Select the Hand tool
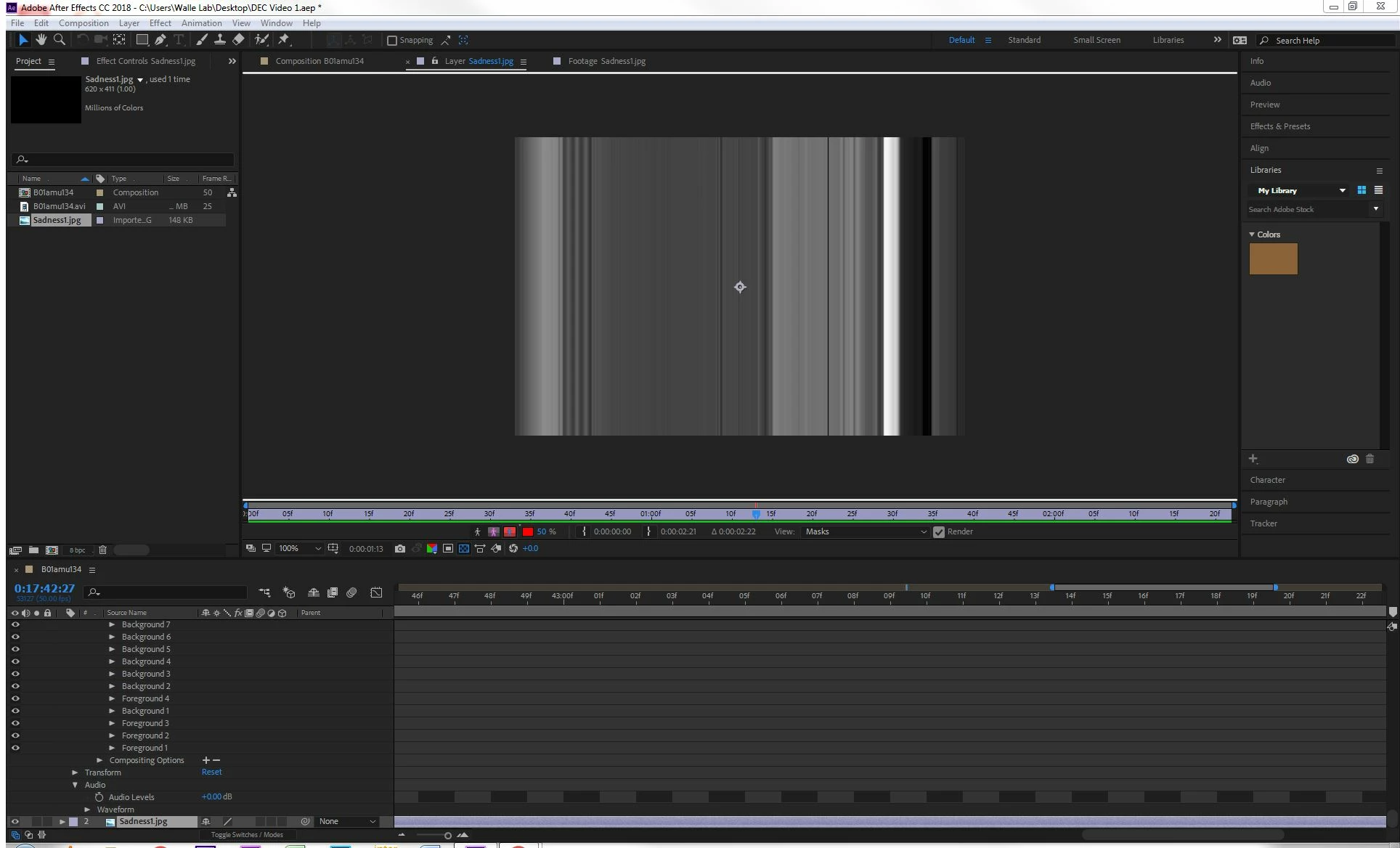This screenshot has height=848, width=1400. tap(41, 40)
